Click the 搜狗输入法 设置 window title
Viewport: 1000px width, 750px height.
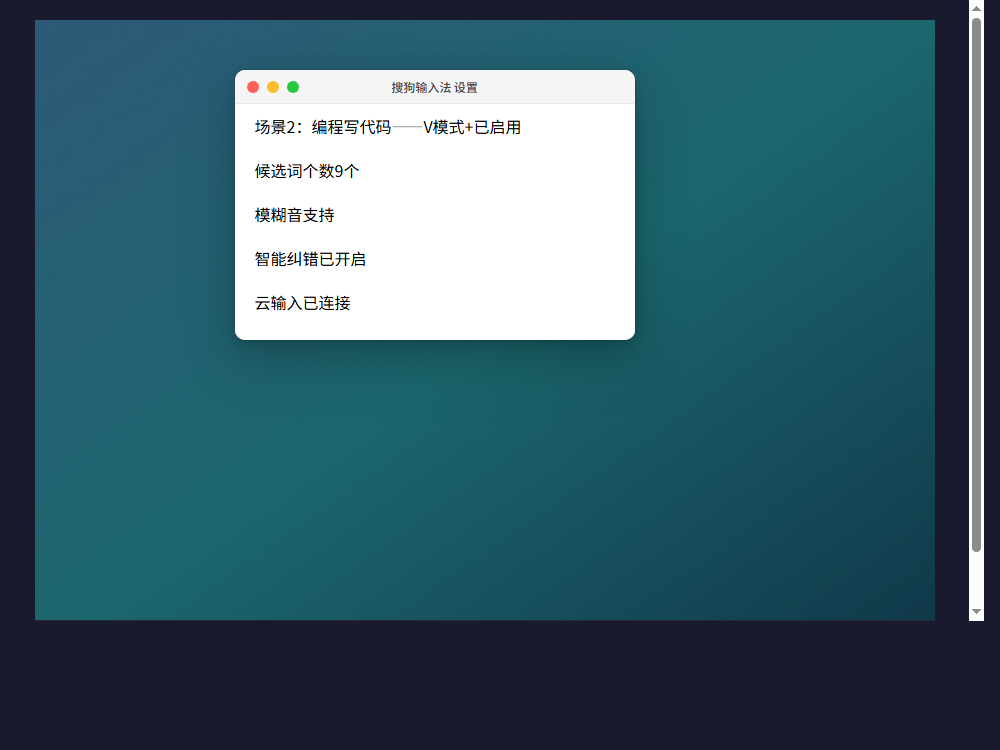point(434,87)
